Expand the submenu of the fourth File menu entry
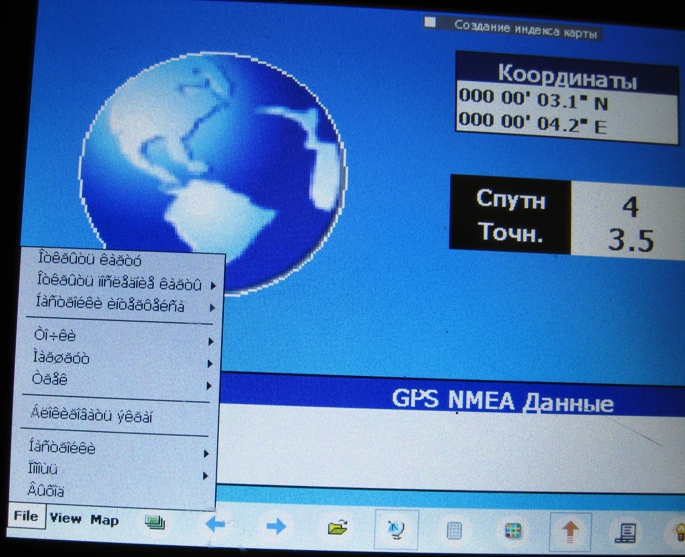This screenshot has width=685, height=557. click(x=211, y=337)
